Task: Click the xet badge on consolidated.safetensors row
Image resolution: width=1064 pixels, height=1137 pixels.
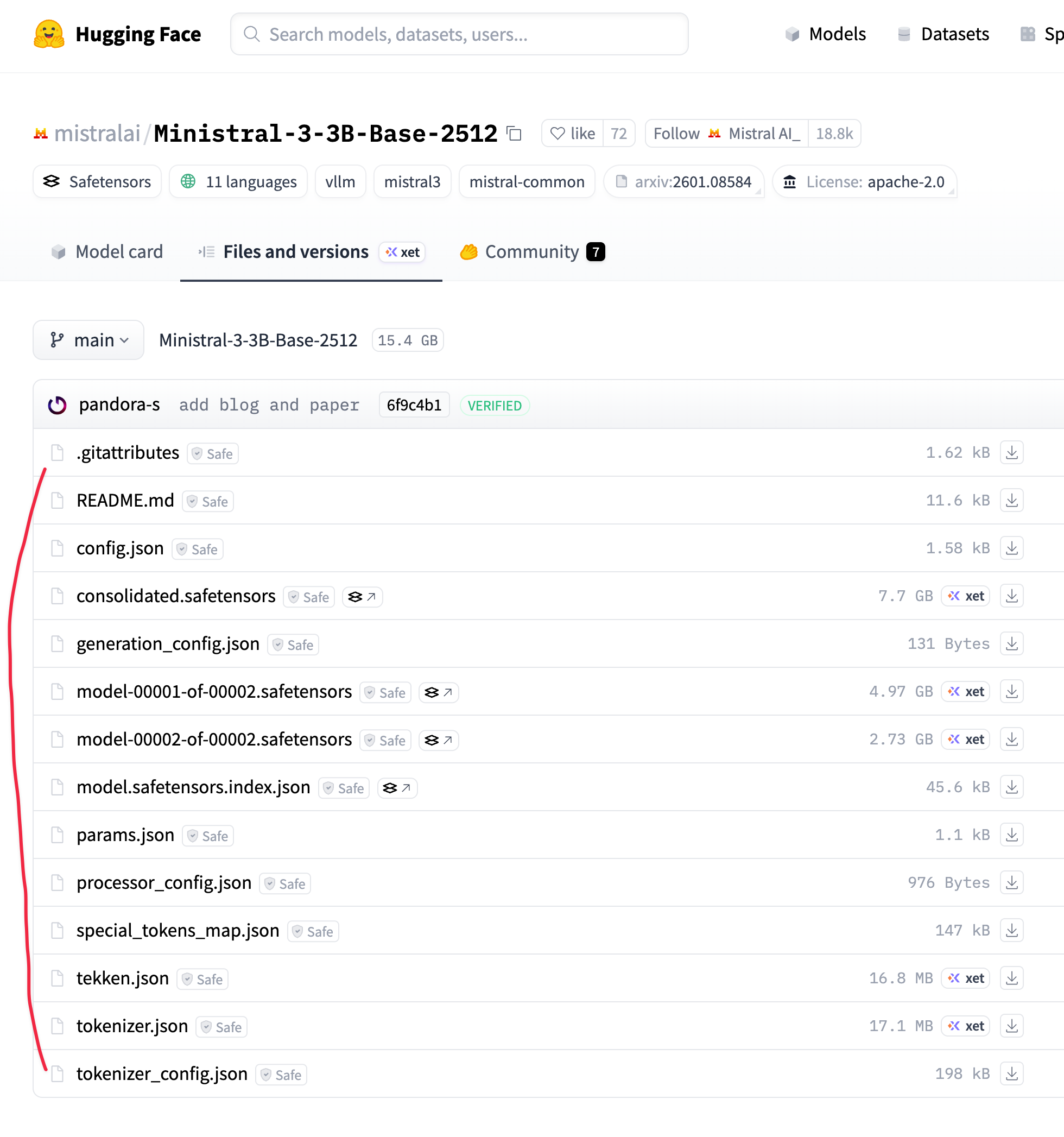Action: (x=965, y=596)
